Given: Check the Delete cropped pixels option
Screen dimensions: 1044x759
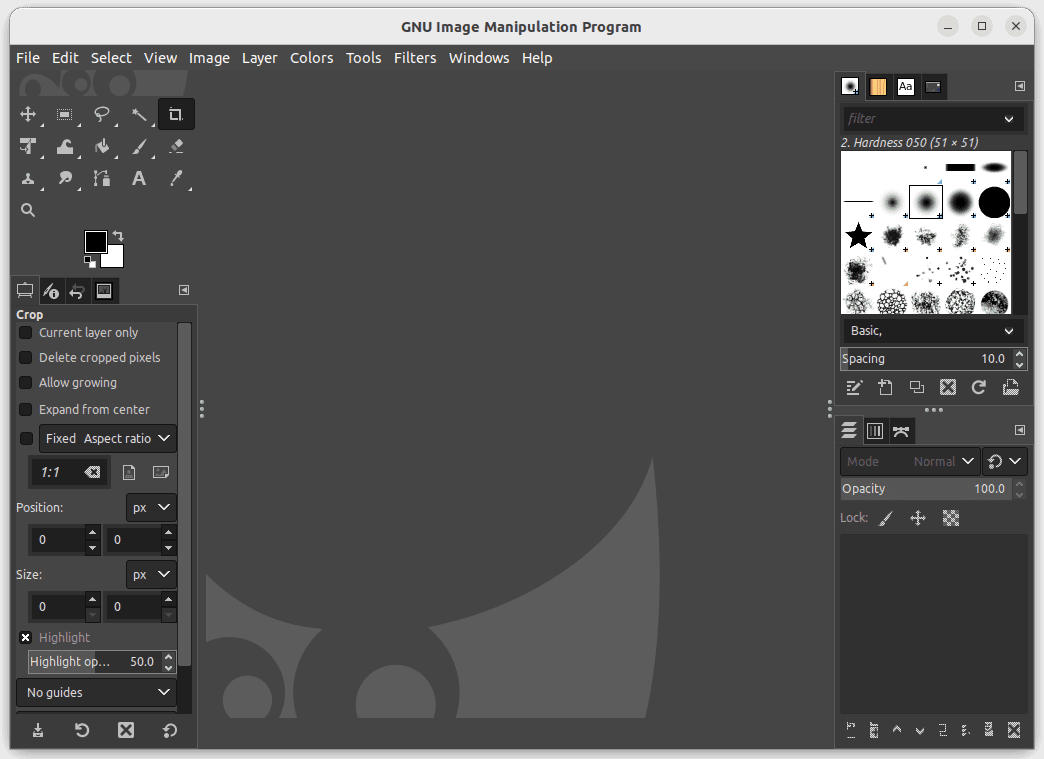Looking at the screenshot, I should 25,357.
